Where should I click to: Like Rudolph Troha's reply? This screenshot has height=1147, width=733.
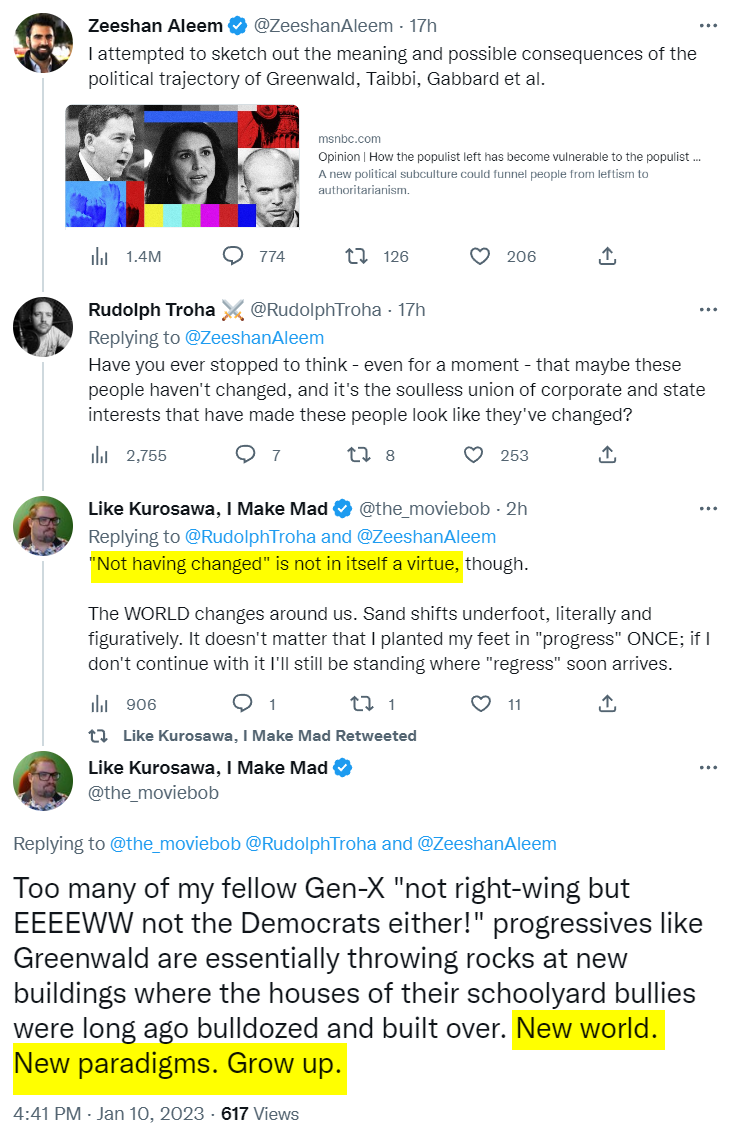click(474, 455)
